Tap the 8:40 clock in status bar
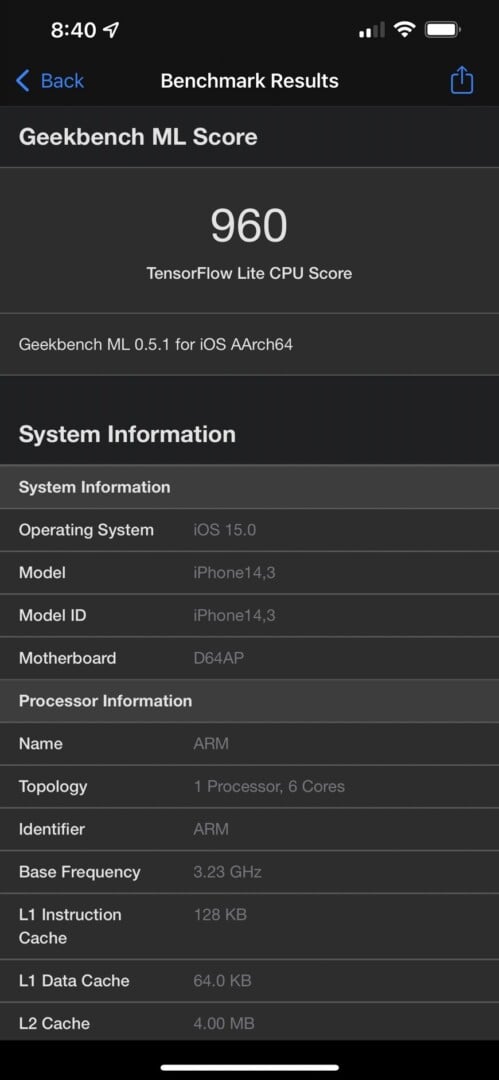Screen dimensions: 499x1080 point(74,30)
